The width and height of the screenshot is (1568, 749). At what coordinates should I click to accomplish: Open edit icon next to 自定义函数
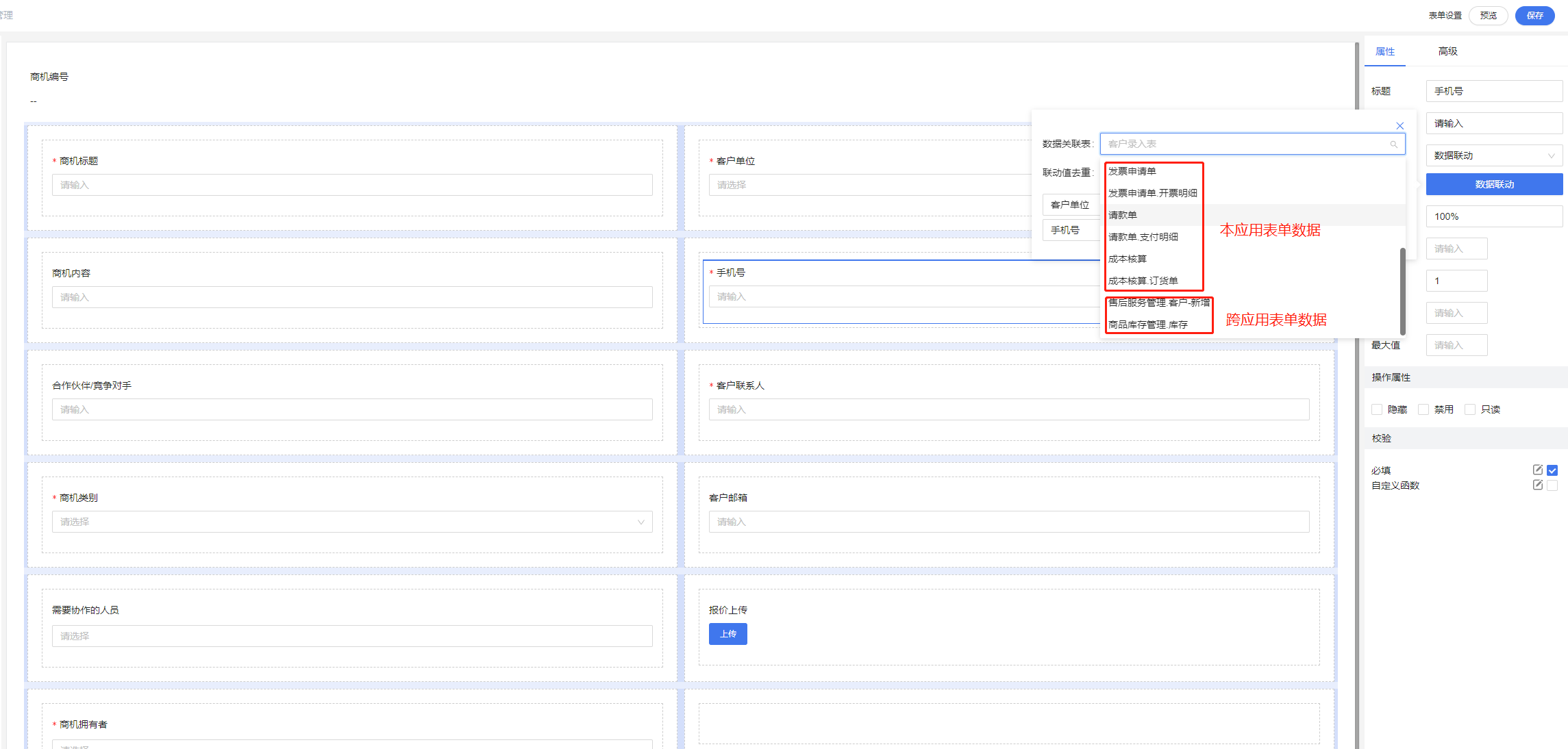pos(1538,485)
